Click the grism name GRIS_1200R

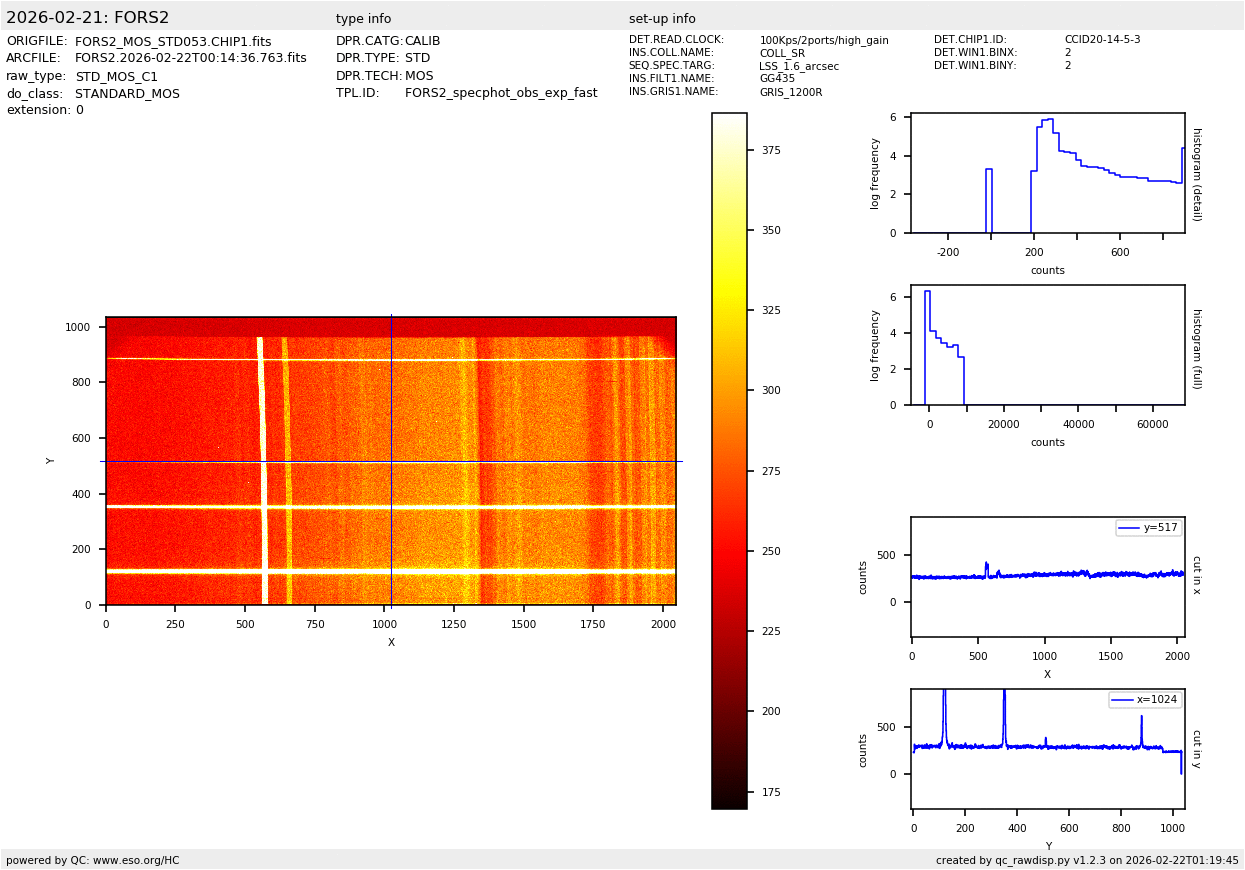(x=790, y=92)
